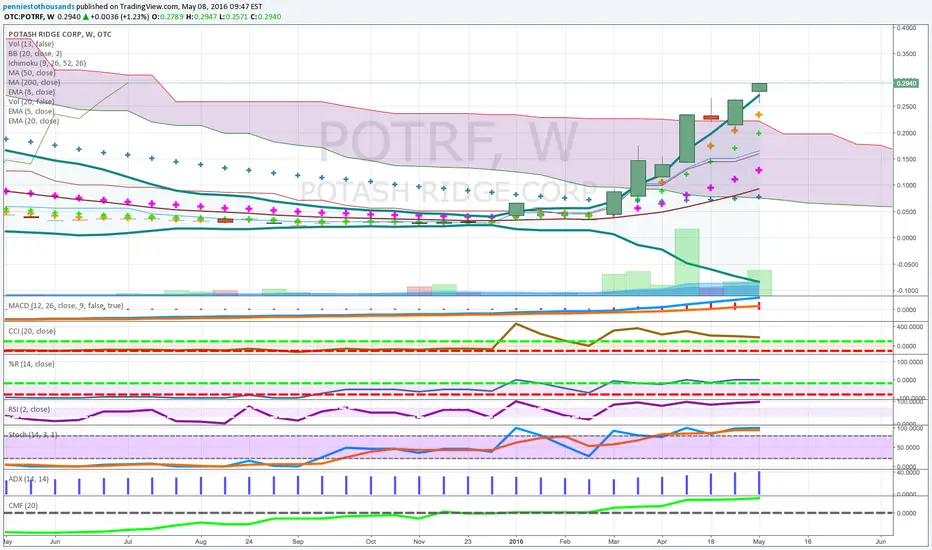Click the Feb time axis label
The width and height of the screenshot is (932, 550).
point(565,542)
